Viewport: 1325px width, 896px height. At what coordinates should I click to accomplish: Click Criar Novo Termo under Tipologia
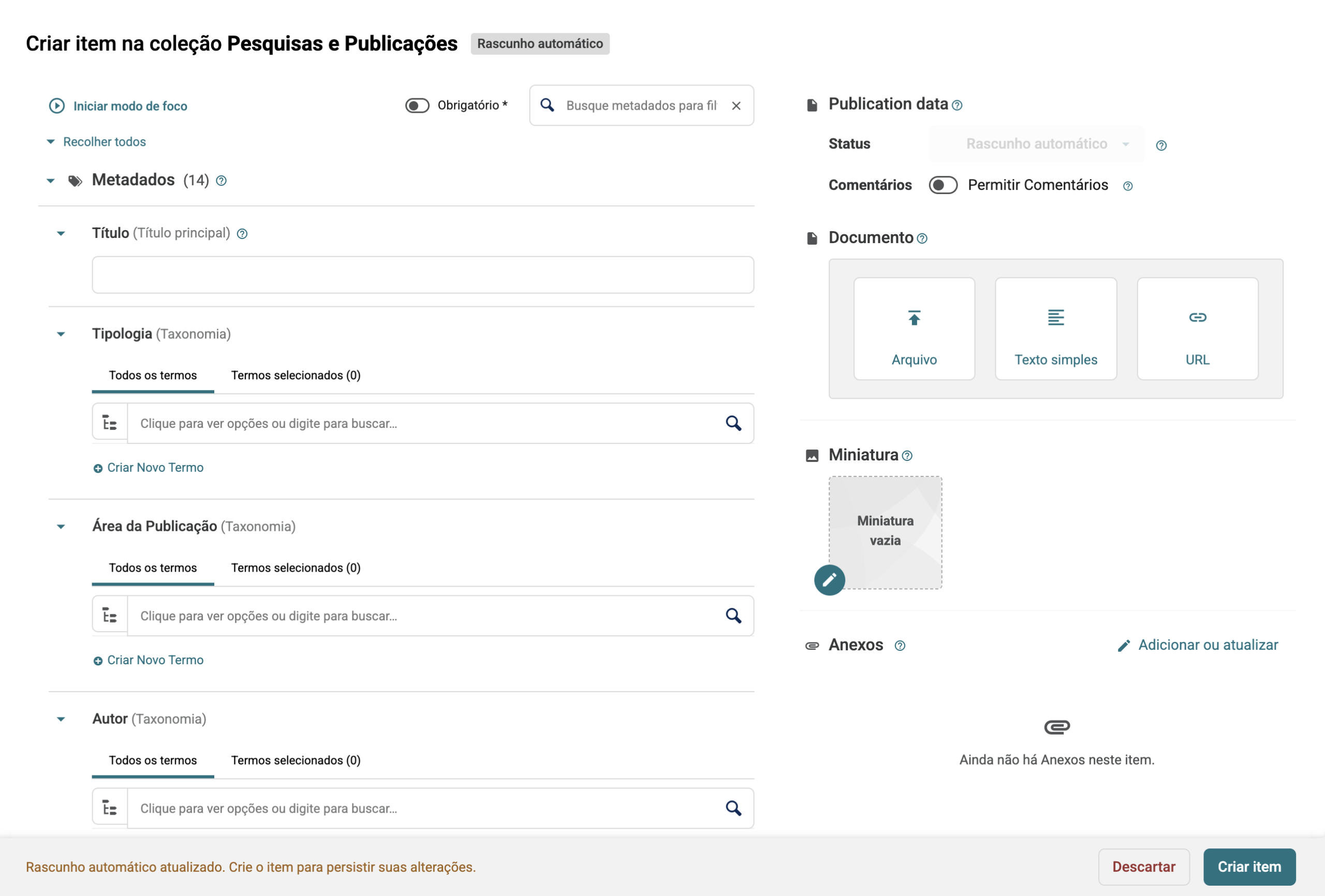(x=148, y=467)
